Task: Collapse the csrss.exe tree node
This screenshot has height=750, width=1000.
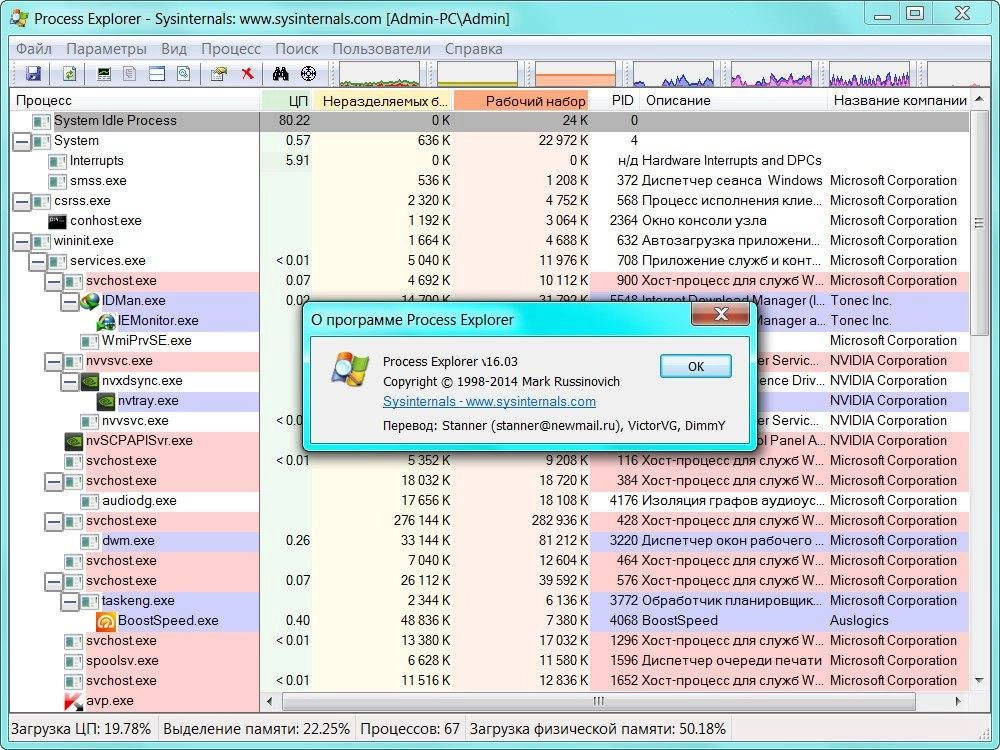Action: pos(22,202)
